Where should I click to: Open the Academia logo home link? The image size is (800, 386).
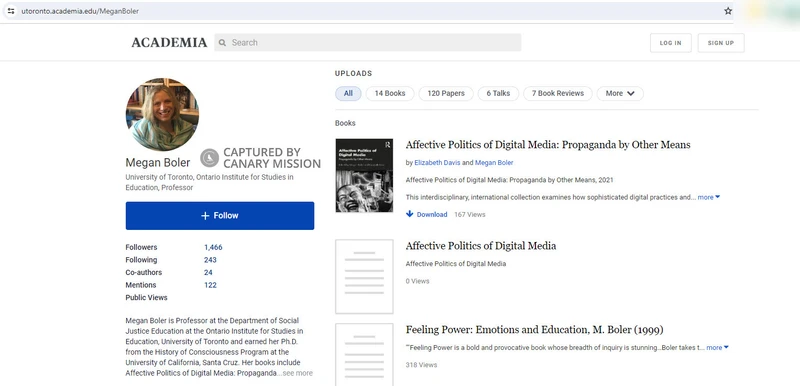[x=169, y=43]
